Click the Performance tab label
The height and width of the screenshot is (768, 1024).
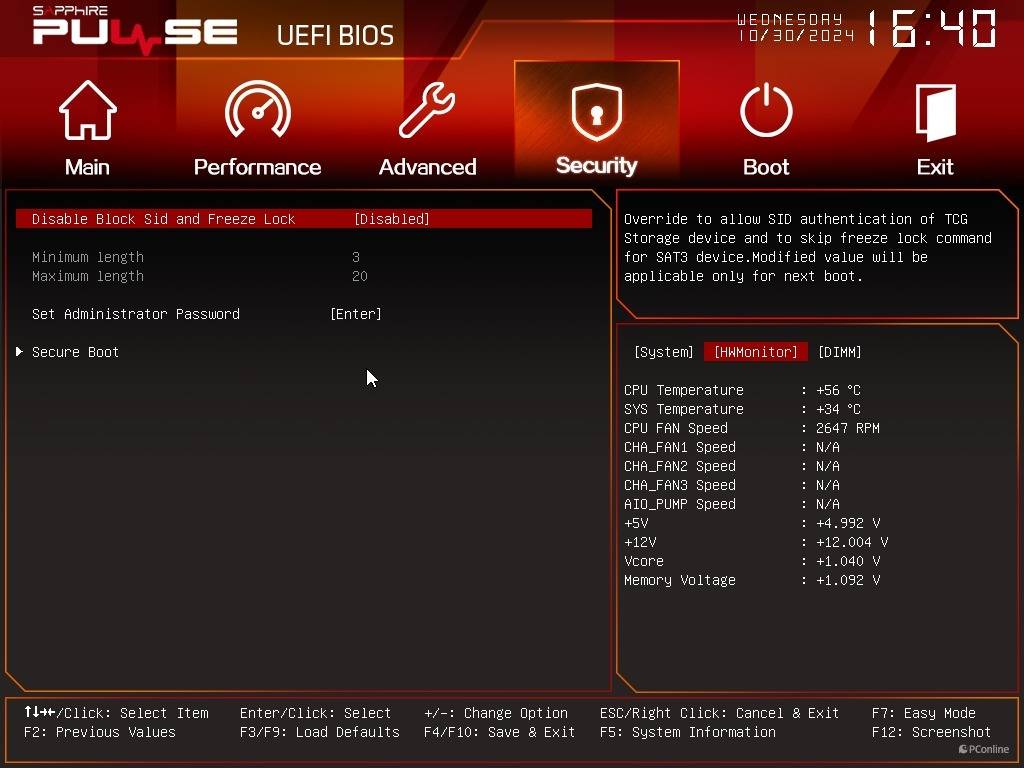[257, 167]
